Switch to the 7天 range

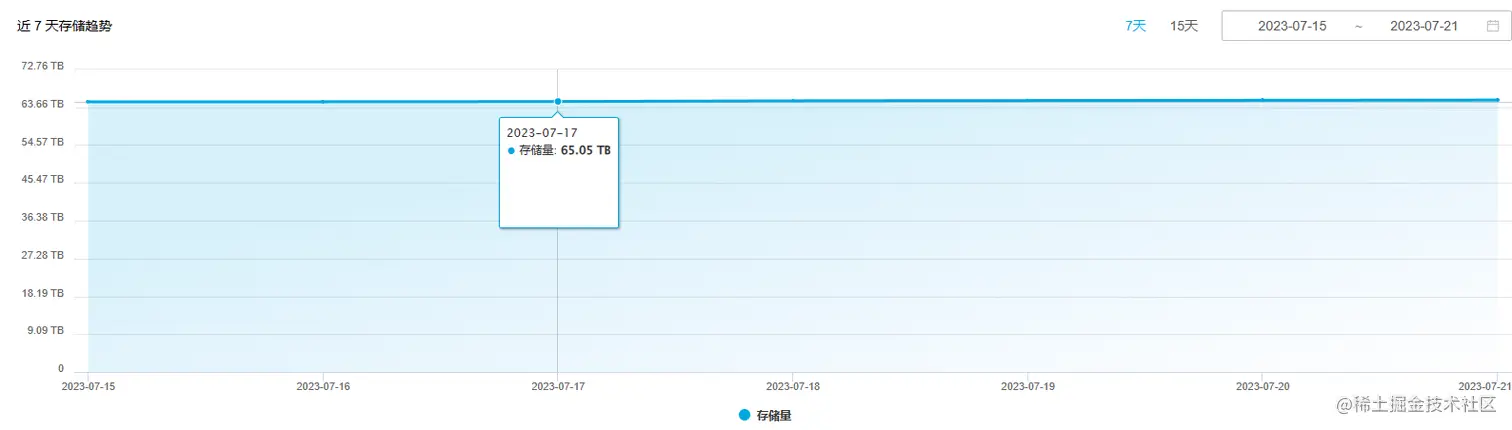[1136, 26]
